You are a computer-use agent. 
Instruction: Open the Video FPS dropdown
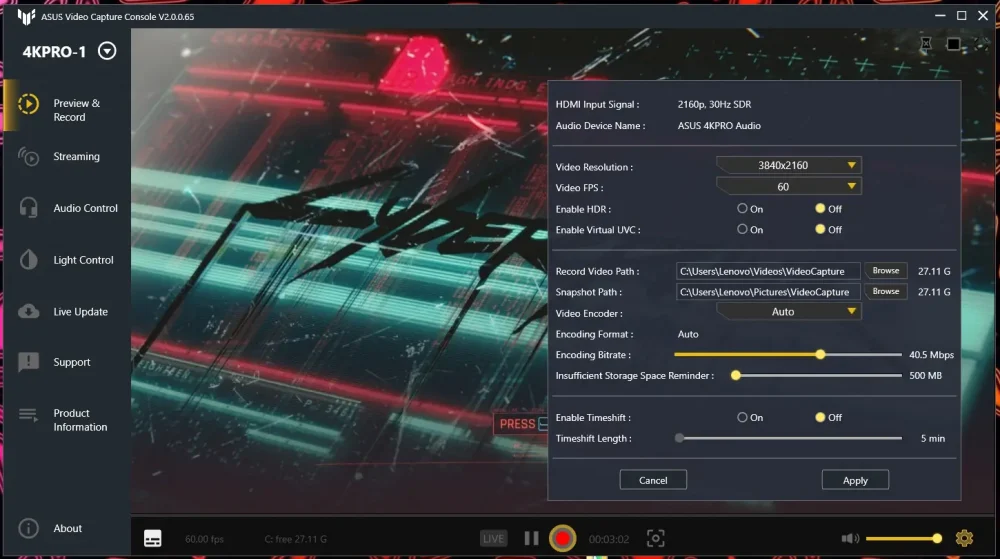tap(788, 187)
